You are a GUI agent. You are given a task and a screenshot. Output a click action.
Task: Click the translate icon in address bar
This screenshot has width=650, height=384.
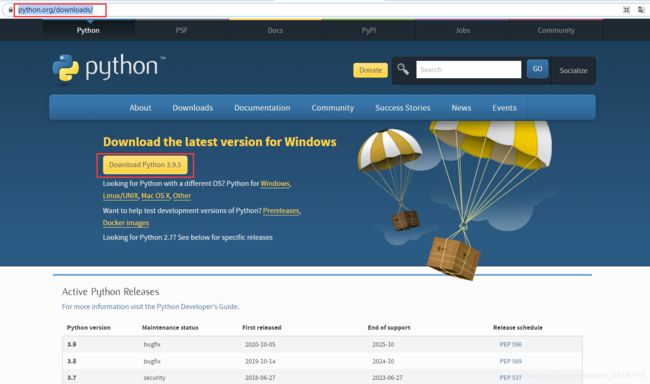pyautogui.click(x=641, y=10)
